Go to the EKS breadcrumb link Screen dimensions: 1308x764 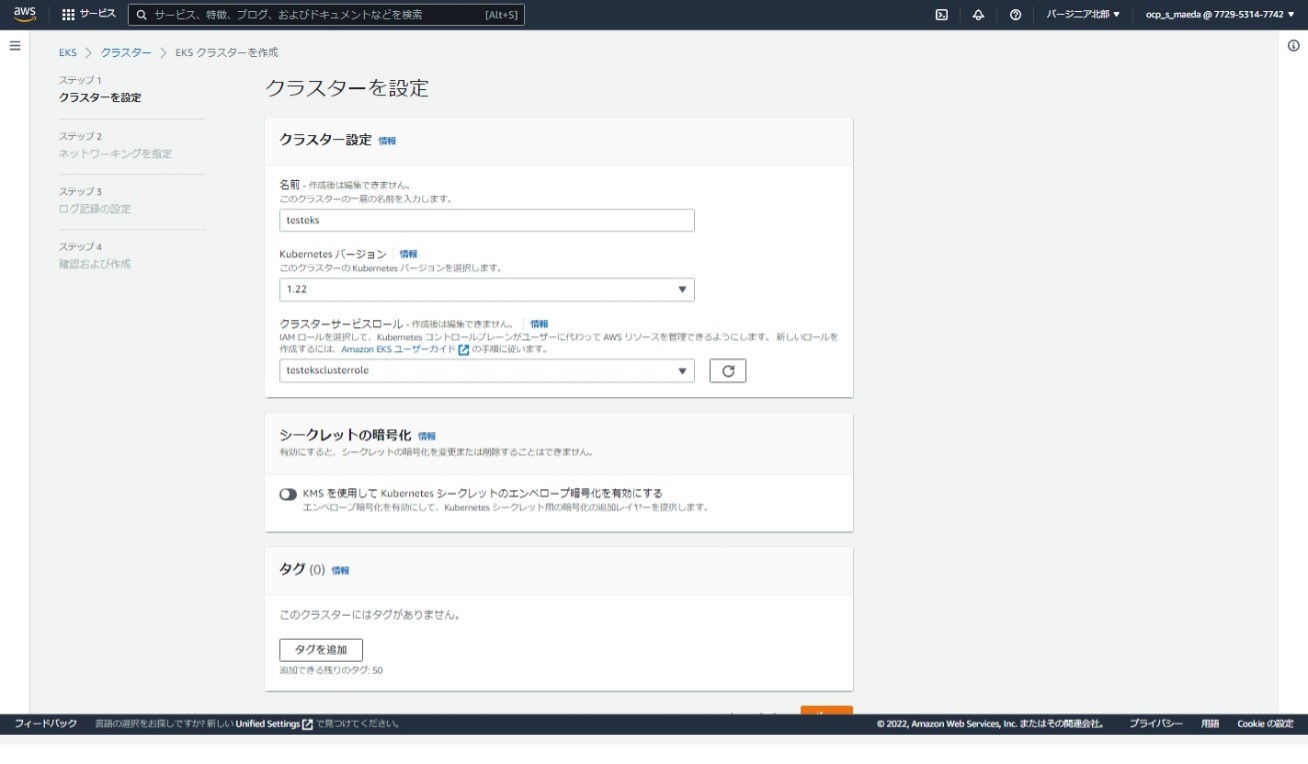coord(67,52)
